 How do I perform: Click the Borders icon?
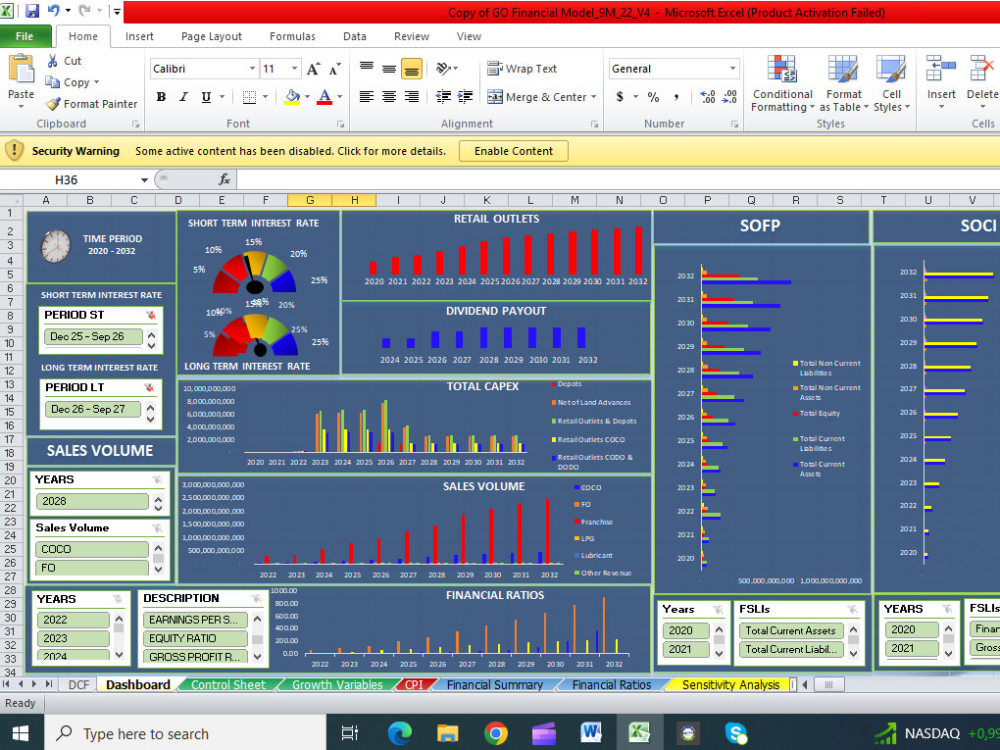coord(249,97)
